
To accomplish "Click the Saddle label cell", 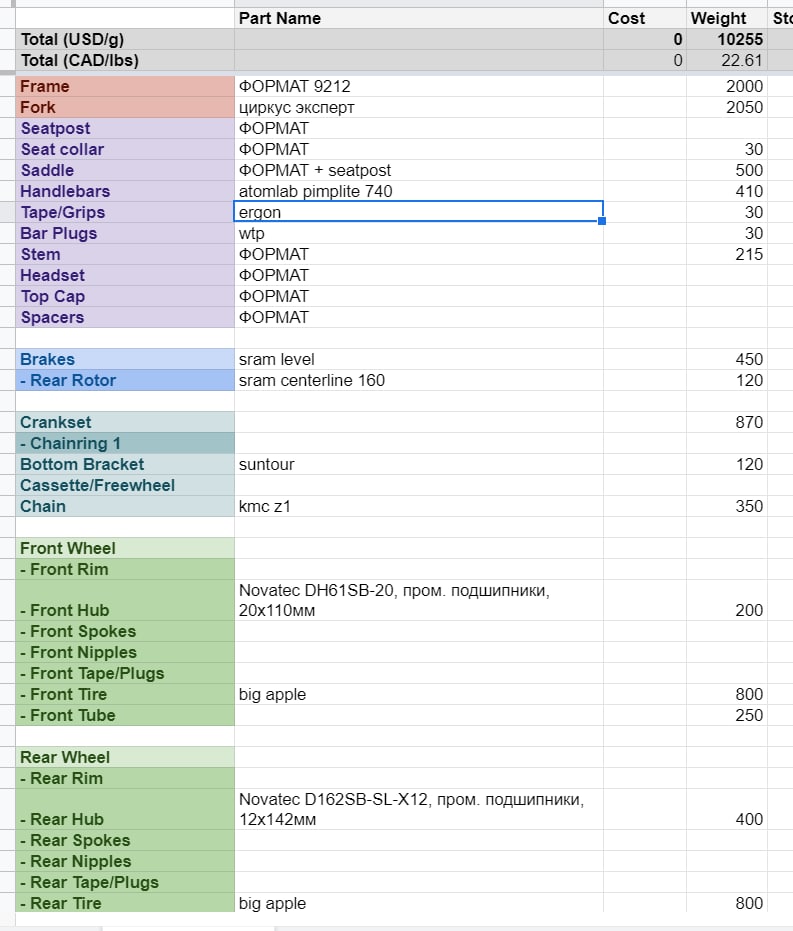I will click(x=125, y=170).
